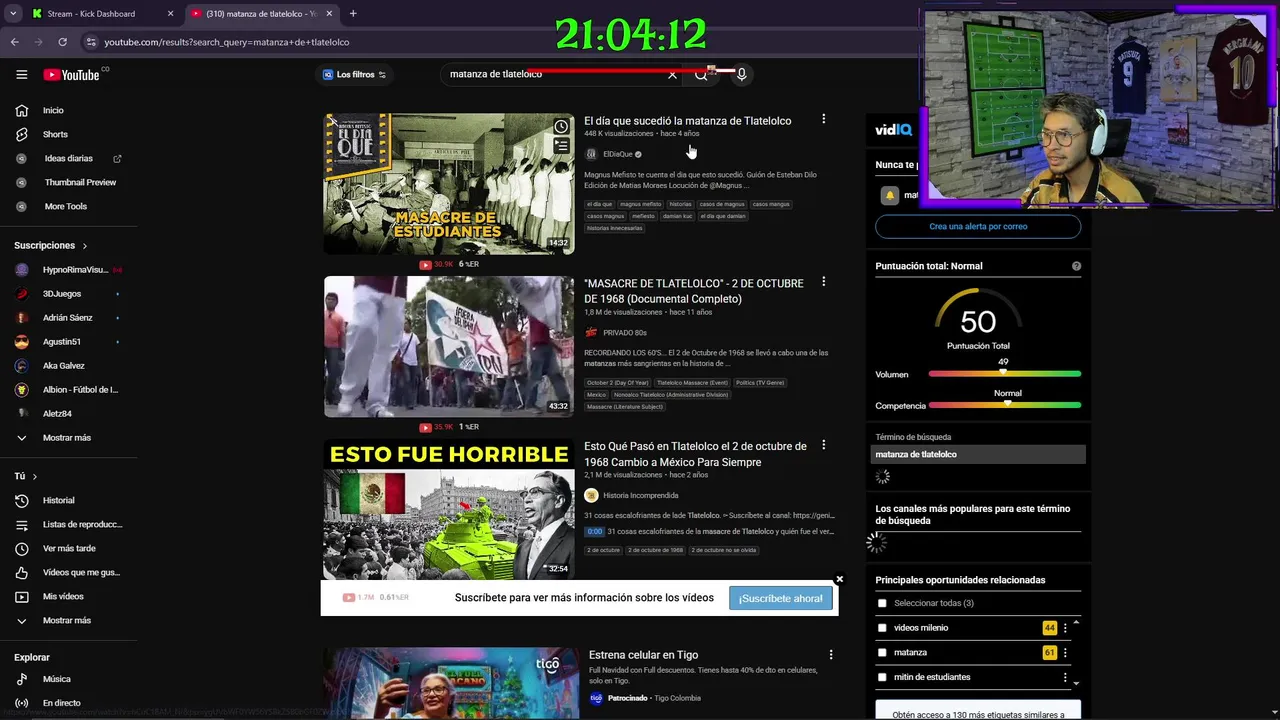
Task: Open vidIQ Ideas diarias
Action: [x=68, y=158]
